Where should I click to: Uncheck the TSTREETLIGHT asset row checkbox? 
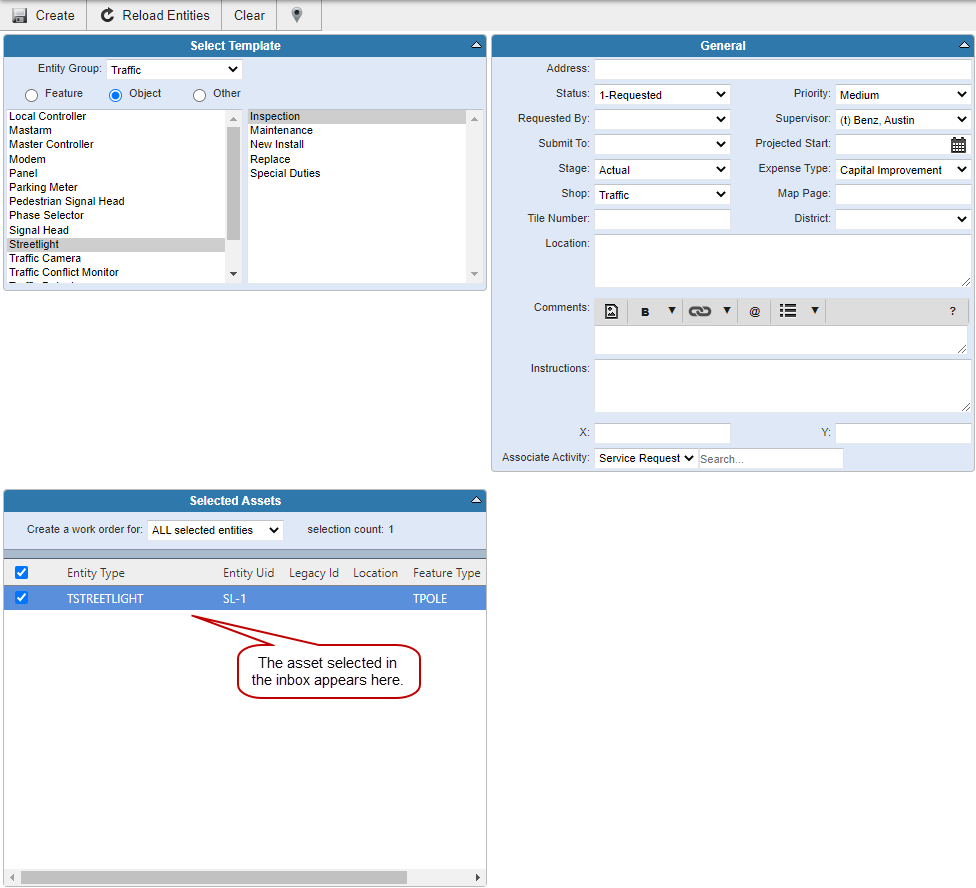(x=21, y=597)
